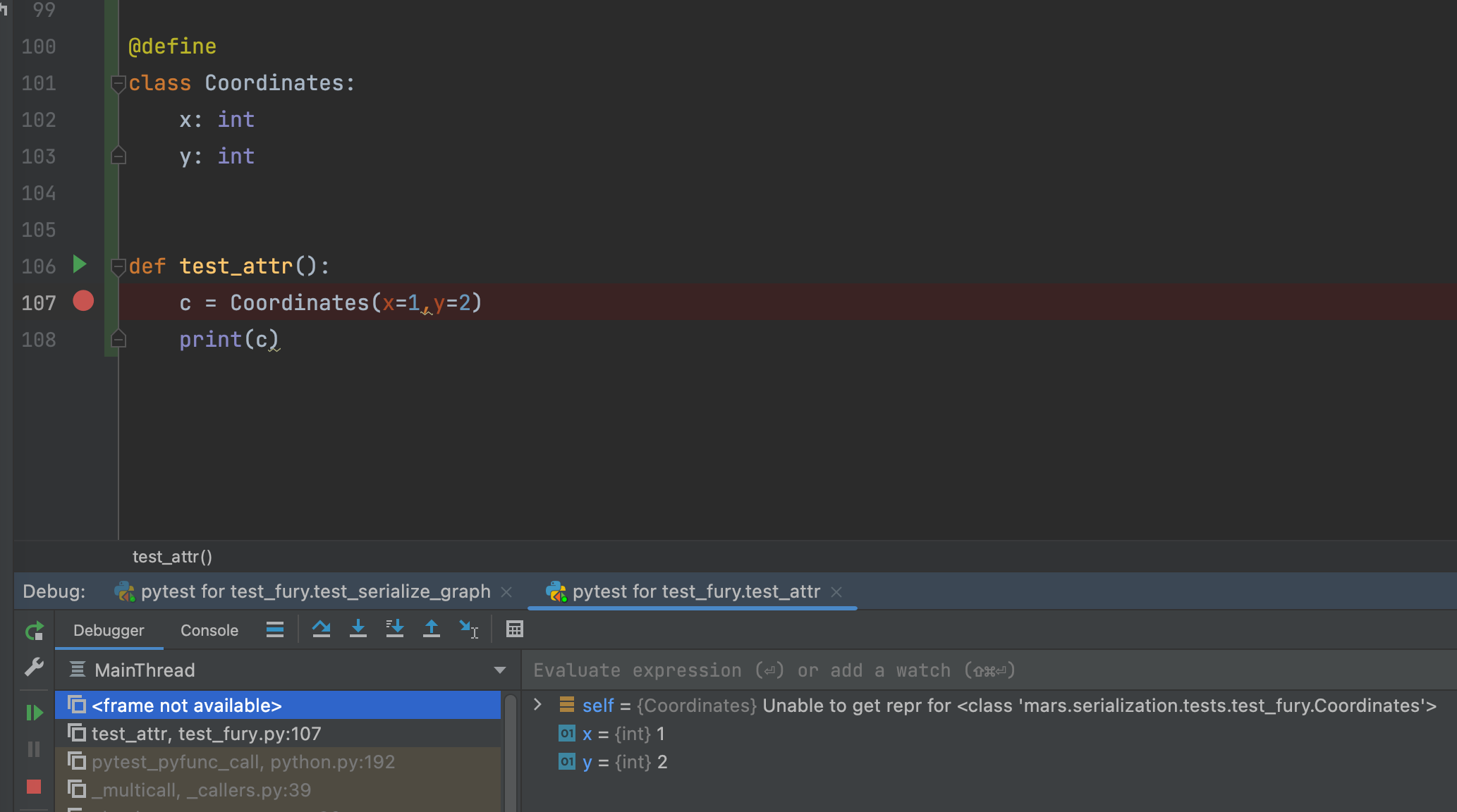This screenshot has width=1457, height=812.
Task: Click Show Execution Point icon
Action: tap(275, 629)
